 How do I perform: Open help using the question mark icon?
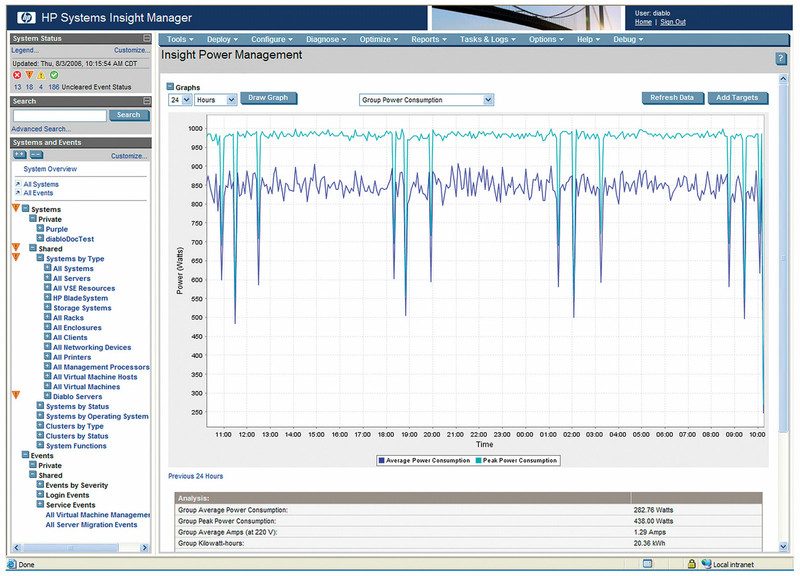click(x=781, y=57)
